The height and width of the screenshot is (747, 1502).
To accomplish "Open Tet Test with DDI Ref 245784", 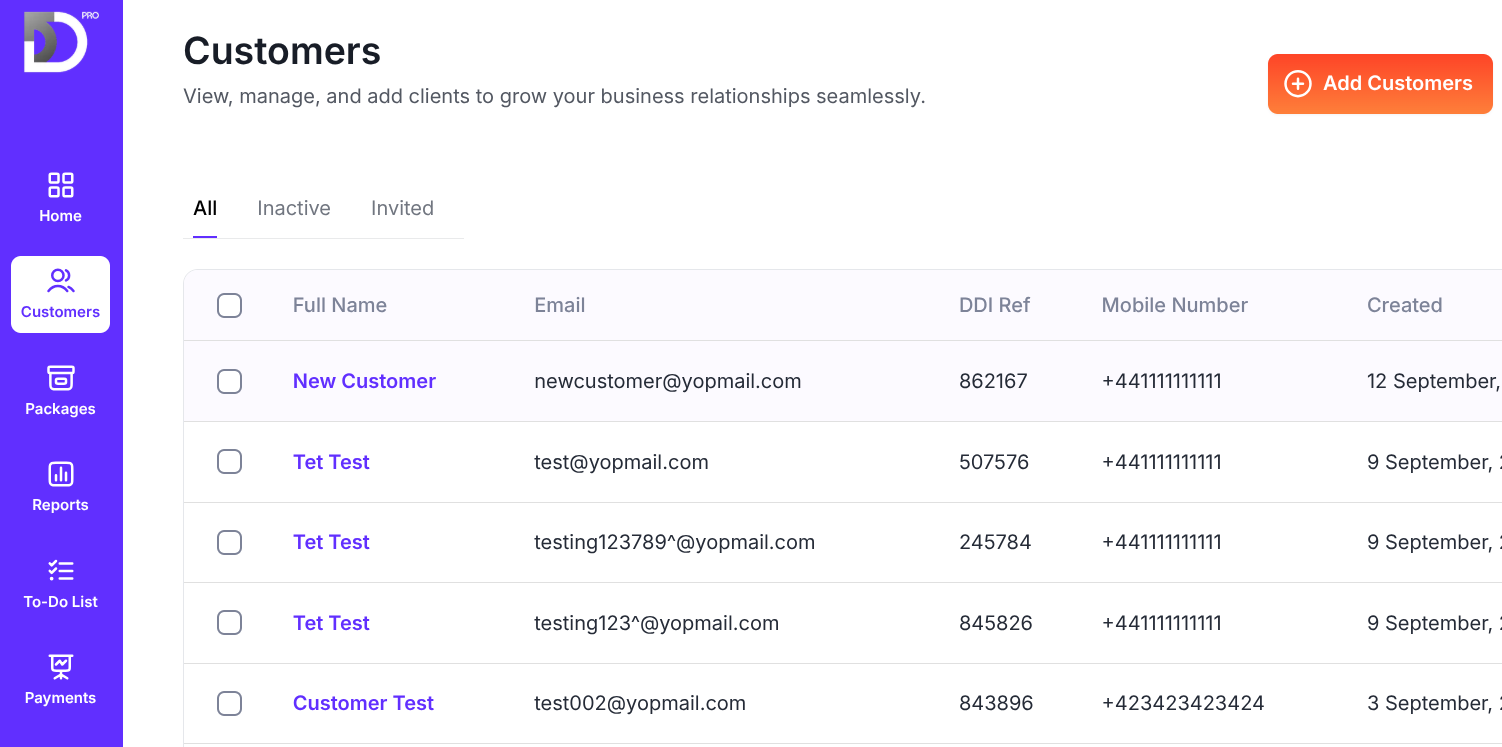I will click(x=331, y=542).
